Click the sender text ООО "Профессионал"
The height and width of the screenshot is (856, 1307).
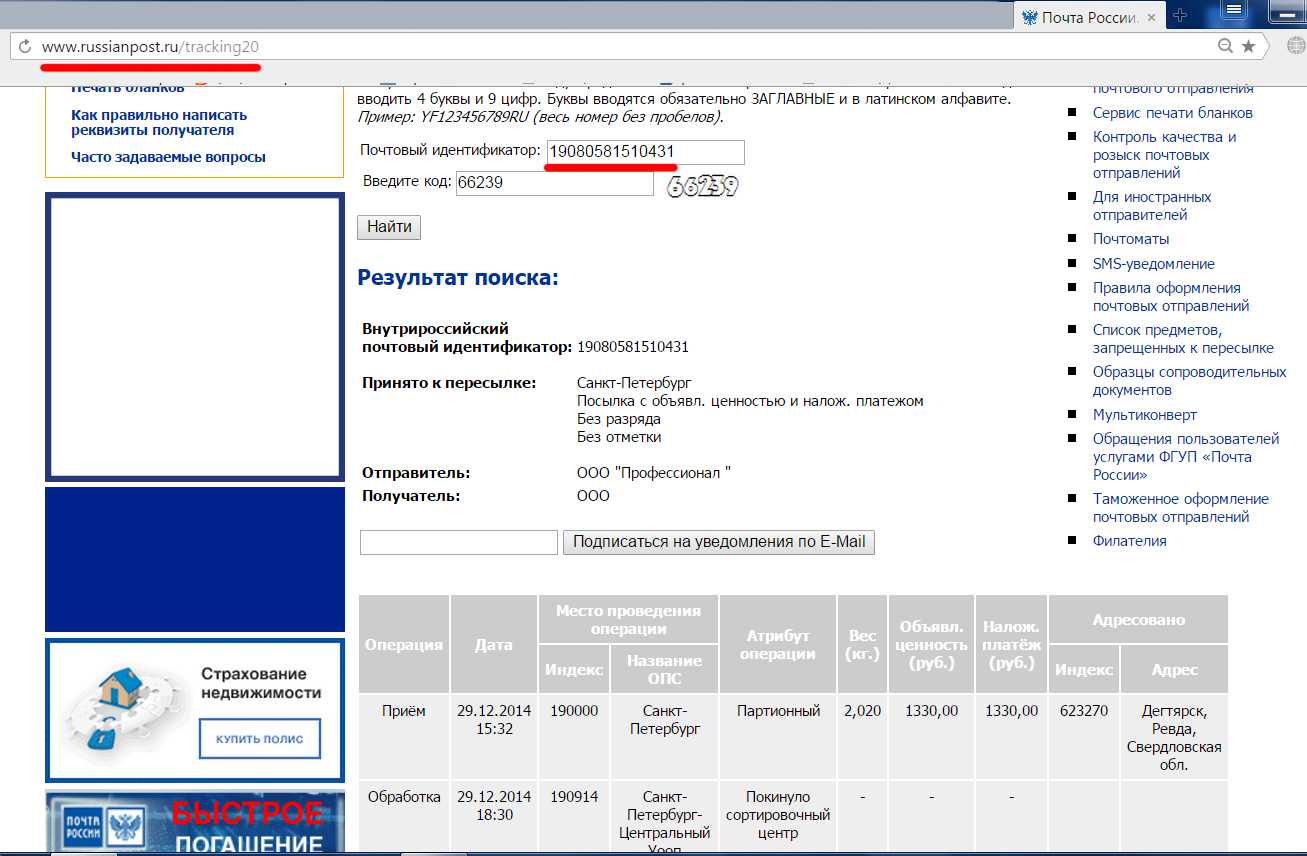tap(654, 473)
